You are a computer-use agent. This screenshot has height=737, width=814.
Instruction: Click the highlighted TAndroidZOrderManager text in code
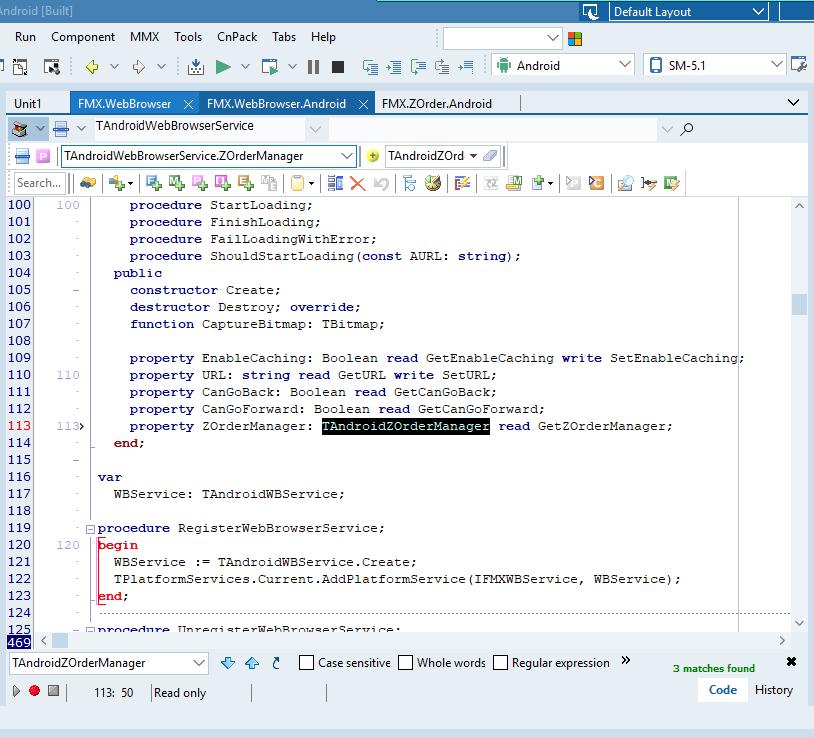tap(405, 426)
